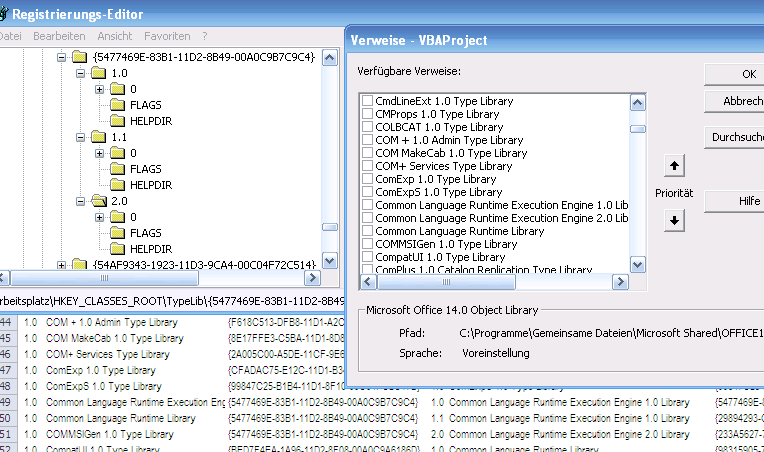Click the folder icon of {54AF9343-1923-11D3-9CA4-00C04F72C514}
Screen dimensions: 764x452
[79, 264]
